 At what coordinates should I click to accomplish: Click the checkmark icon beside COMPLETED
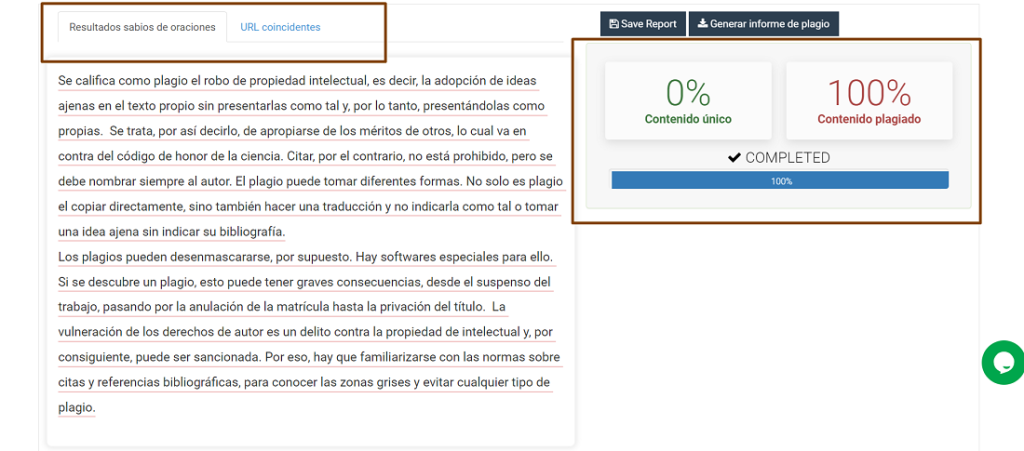tap(734, 158)
